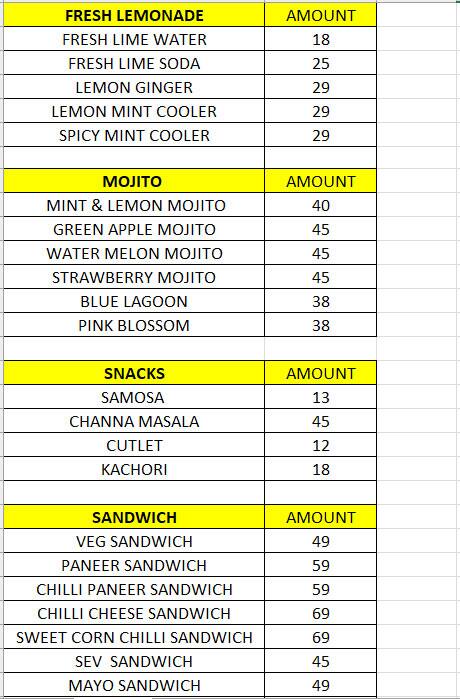Select the FRESH LEMONADE header cell

click(134, 15)
